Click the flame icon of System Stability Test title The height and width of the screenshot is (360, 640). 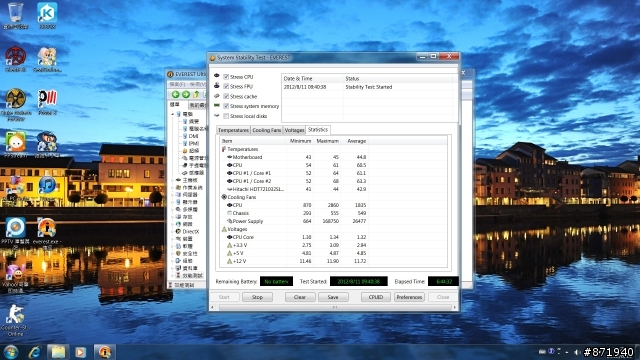(212, 58)
